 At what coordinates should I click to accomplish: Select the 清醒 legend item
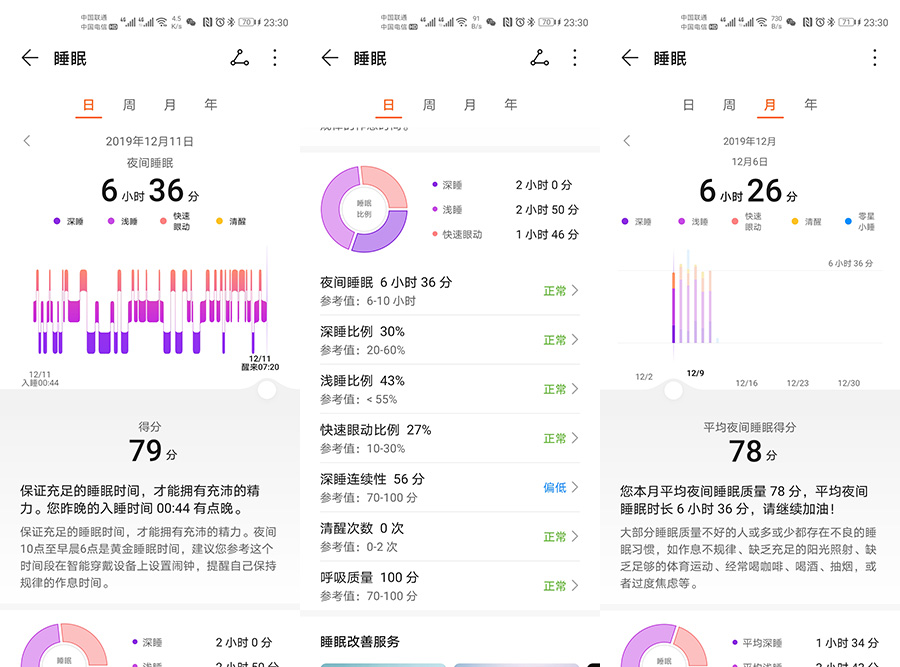click(x=229, y=221)
